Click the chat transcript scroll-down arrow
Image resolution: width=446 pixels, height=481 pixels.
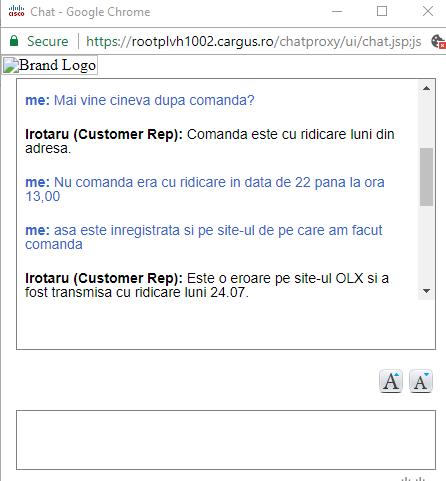pyautogui.click(x=426, y=291)
